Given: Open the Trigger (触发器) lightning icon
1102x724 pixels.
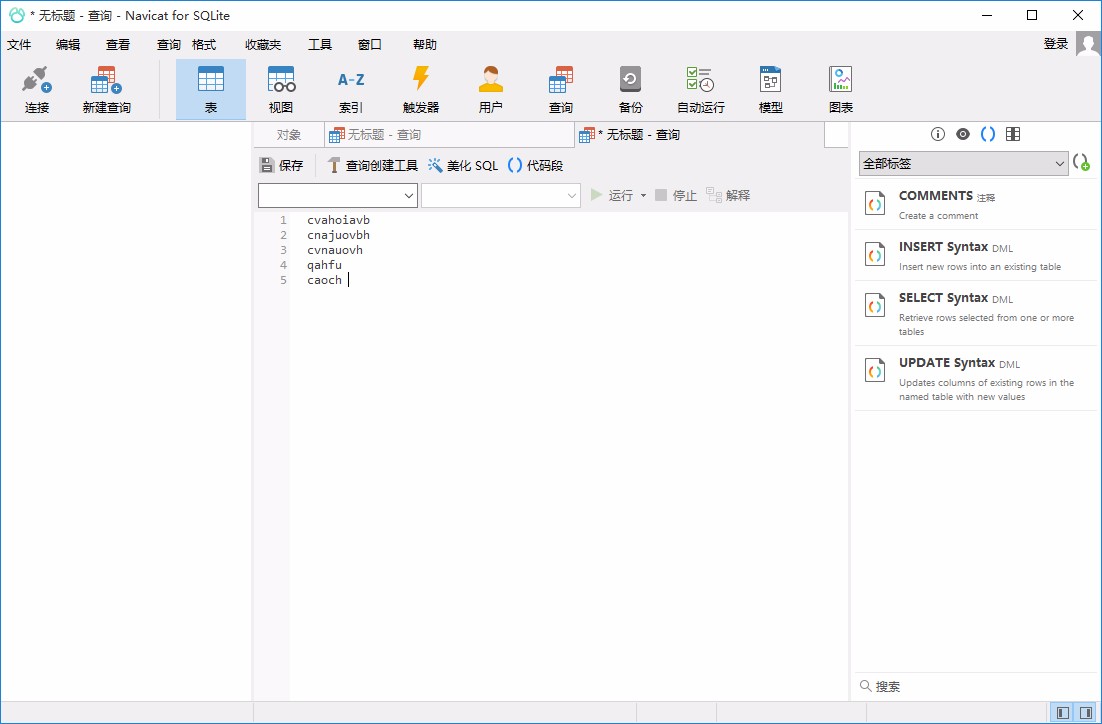Looking at the screenshot, I should click(420, 89).
